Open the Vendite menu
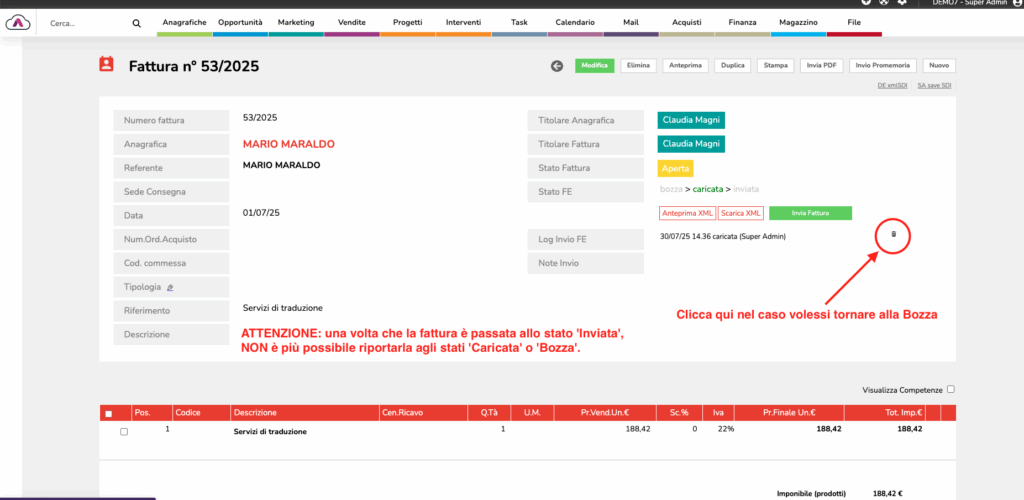Image resolution: width=1024 pixels, height=500 pixels. 351,22
